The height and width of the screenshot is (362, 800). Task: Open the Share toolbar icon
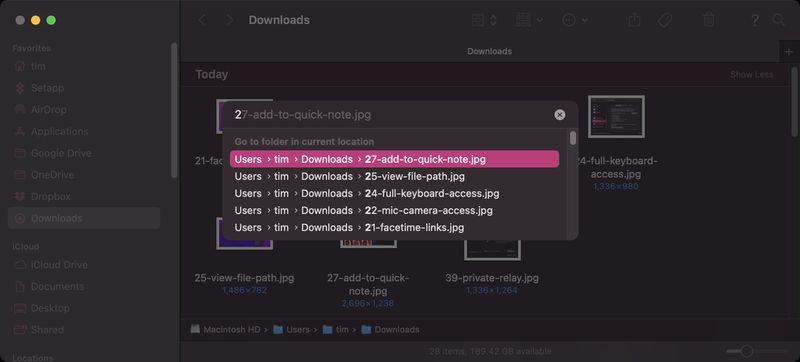coord(634,20)
